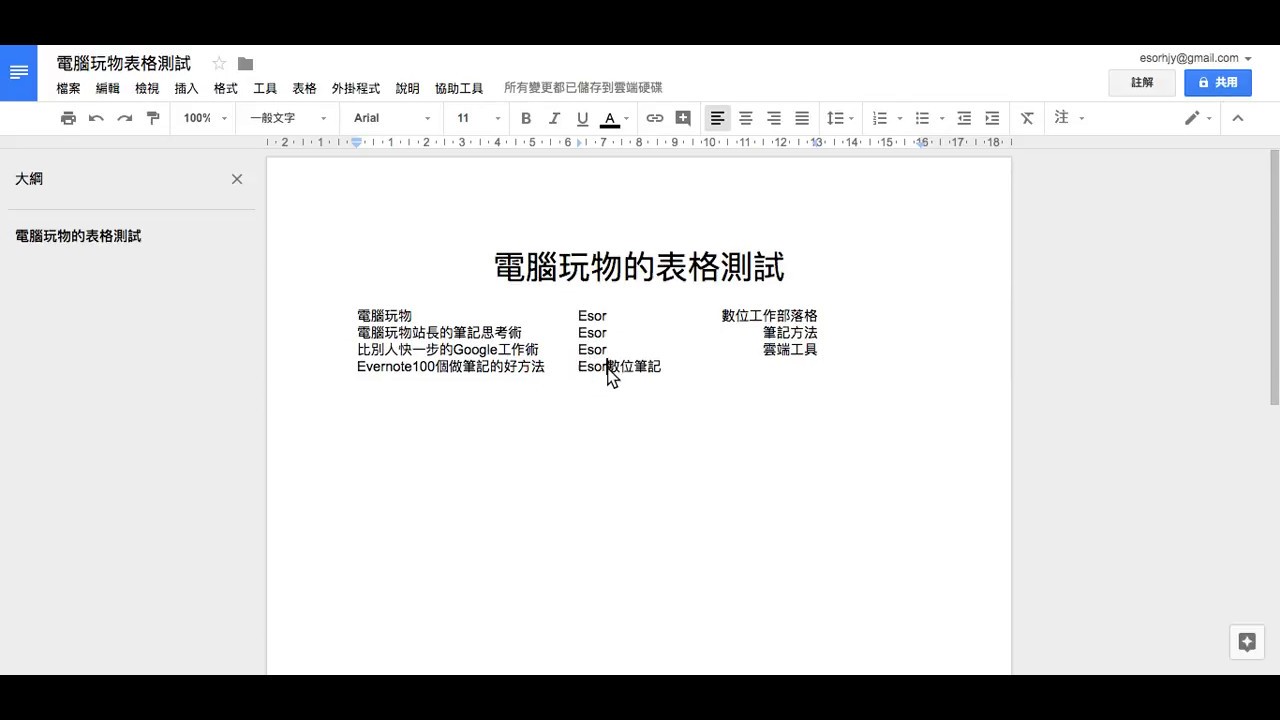Toggle numbered list
The height and width of the screenshot is (720, 1280).
coord(880,118)
